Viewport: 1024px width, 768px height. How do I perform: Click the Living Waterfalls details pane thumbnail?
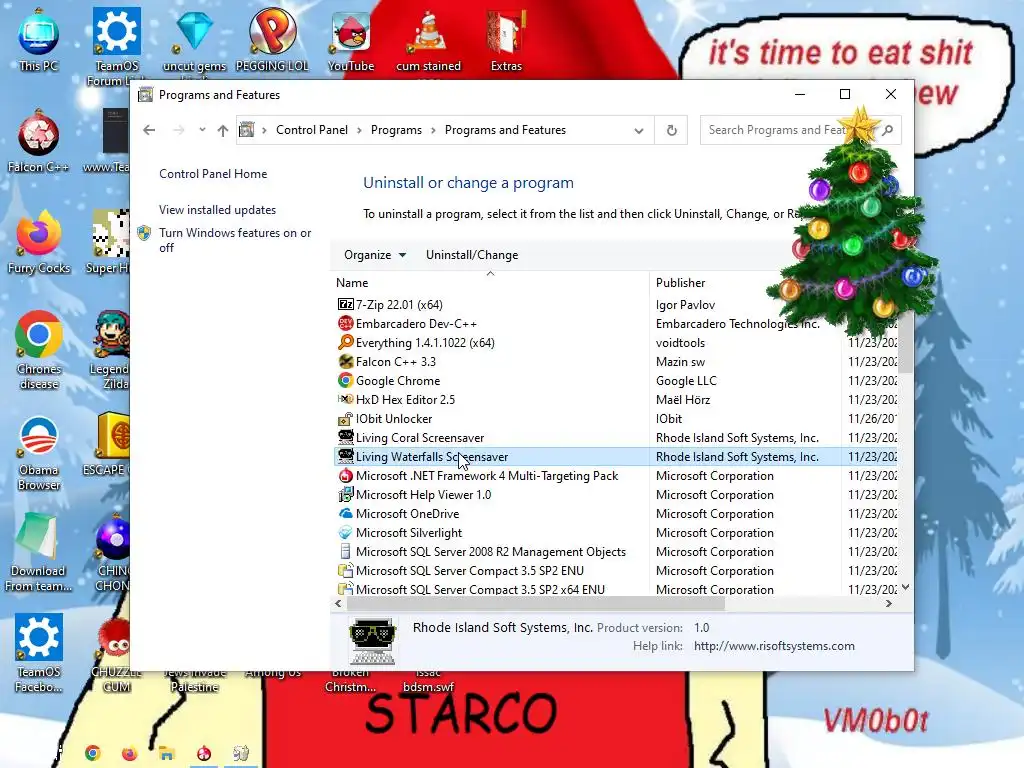[x=372, y=641]
